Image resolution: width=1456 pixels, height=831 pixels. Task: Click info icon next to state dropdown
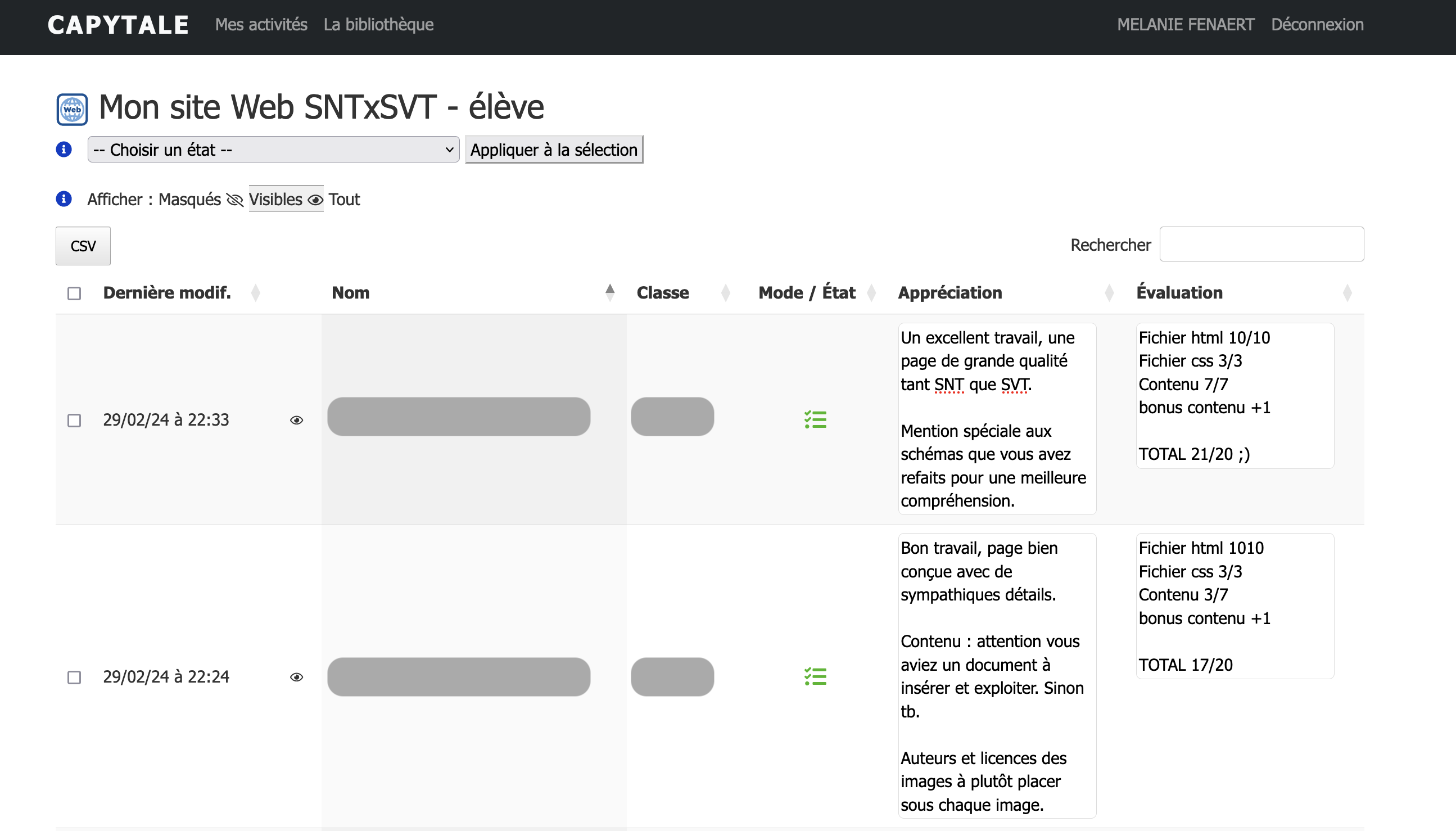(x=64, y=150)
